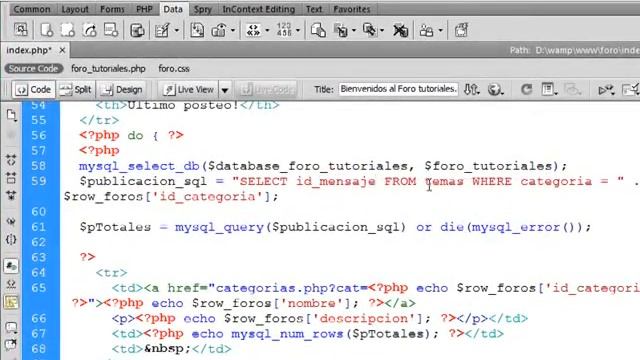Click the Import Tabular Data icon
Viewport: 640px width, 360px height.
(21, 30)
